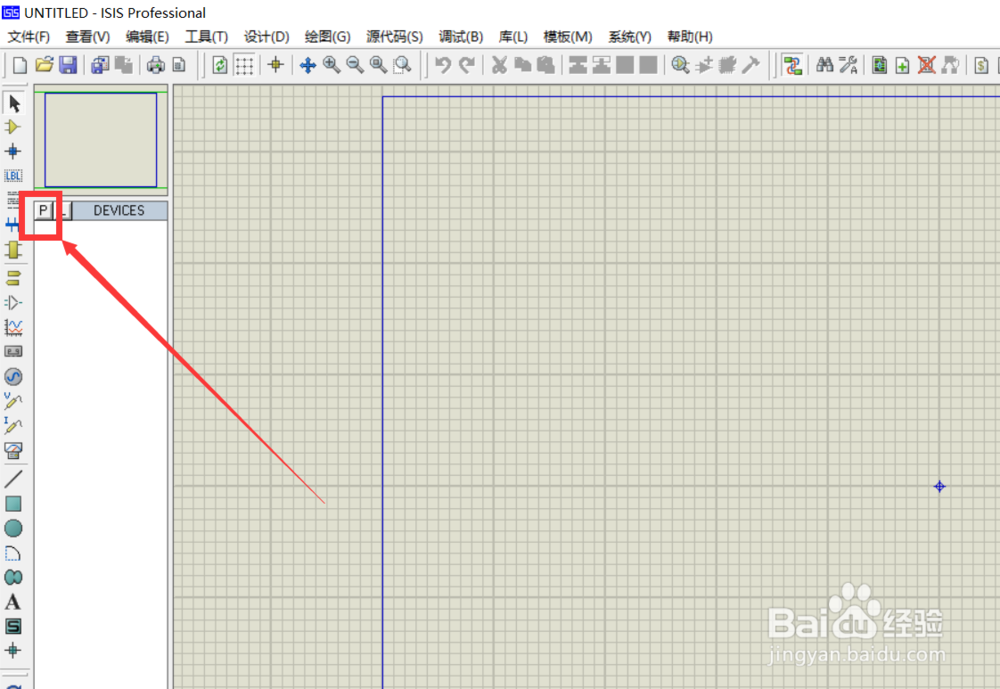The image size is (1000, 689).
Task: Open the Packaging Tool
Action: [728, 65]
